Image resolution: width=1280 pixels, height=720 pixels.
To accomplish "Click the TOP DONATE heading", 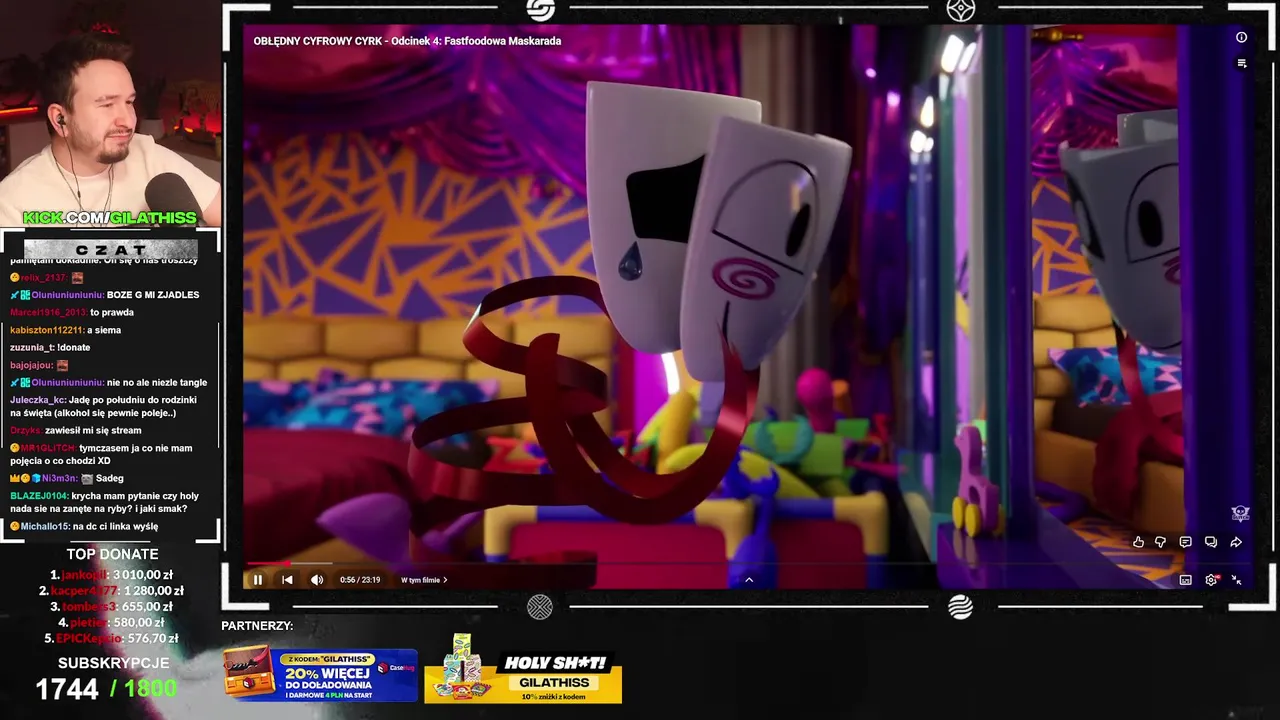I will tap(112, 554).
